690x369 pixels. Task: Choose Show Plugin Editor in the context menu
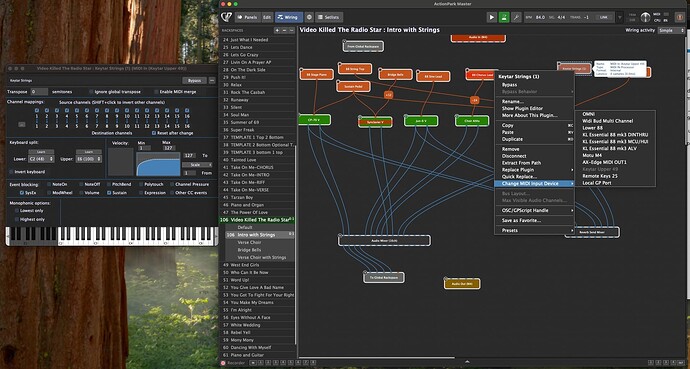tap(522, 108)
